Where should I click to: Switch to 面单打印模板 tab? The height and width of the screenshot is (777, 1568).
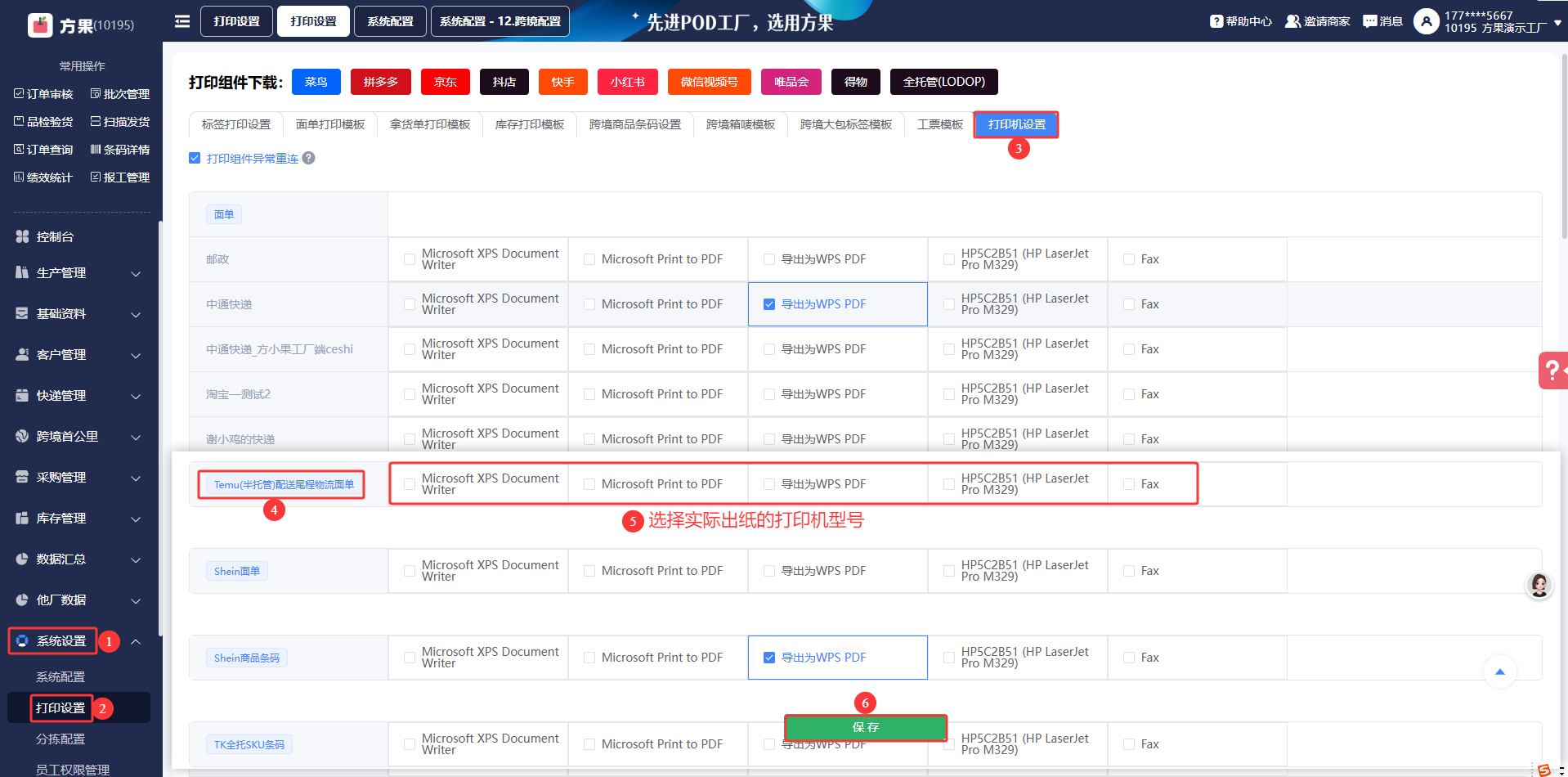point(330,124)
